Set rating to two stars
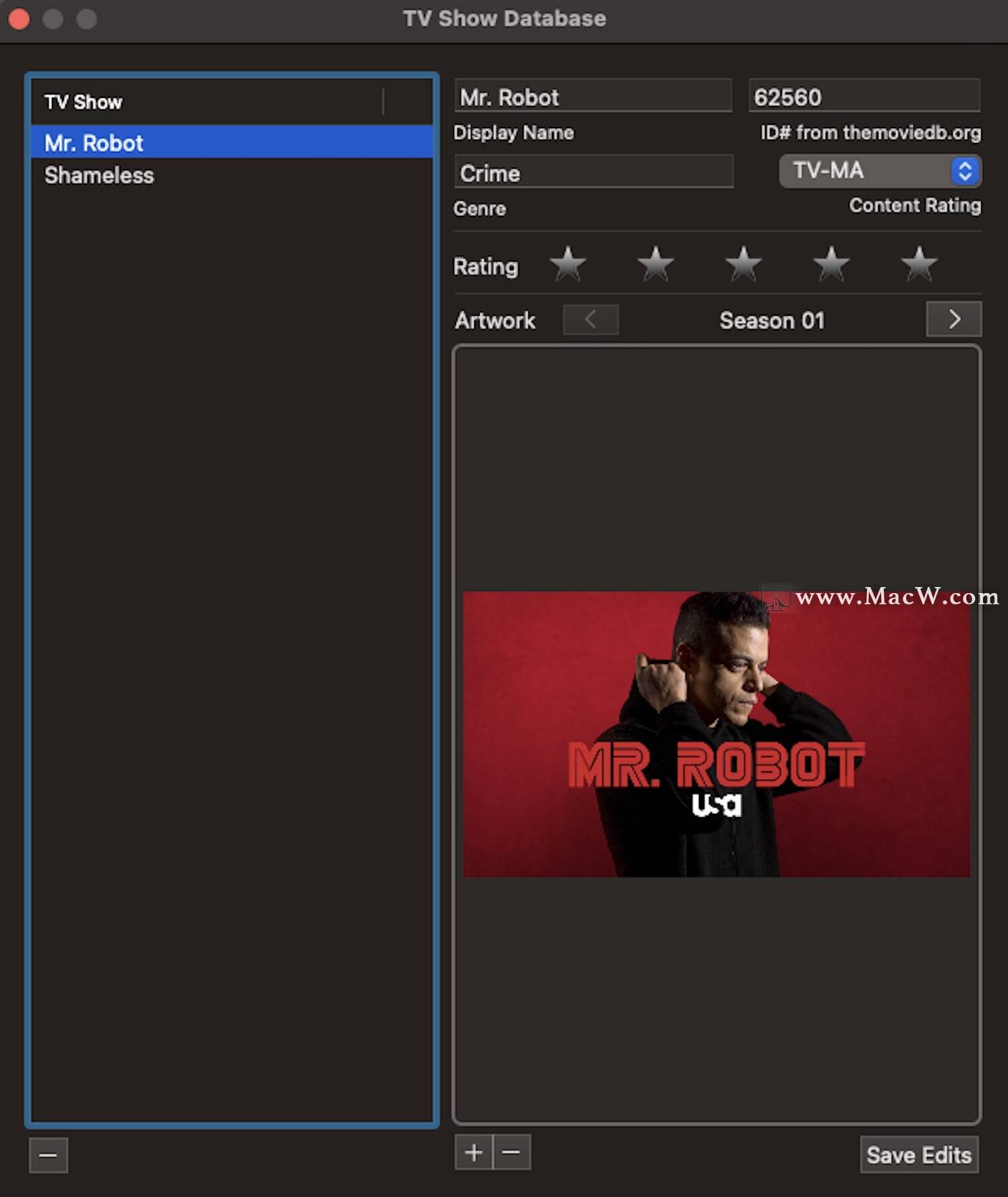 tap(656, 263)
